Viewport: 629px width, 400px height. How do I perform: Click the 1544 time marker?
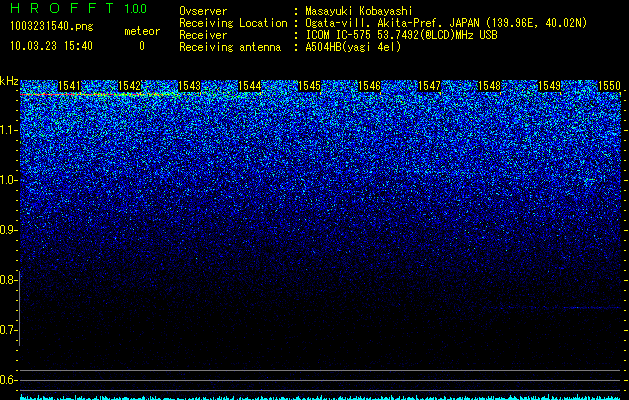(250, 86)
